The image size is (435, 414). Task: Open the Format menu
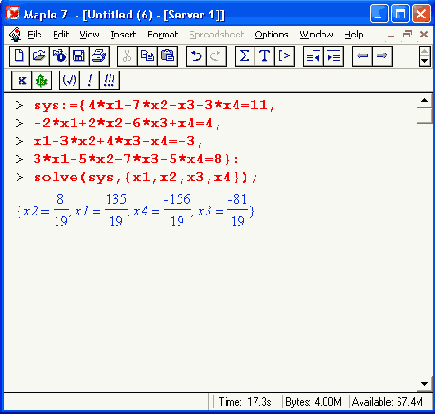point(163,34)
